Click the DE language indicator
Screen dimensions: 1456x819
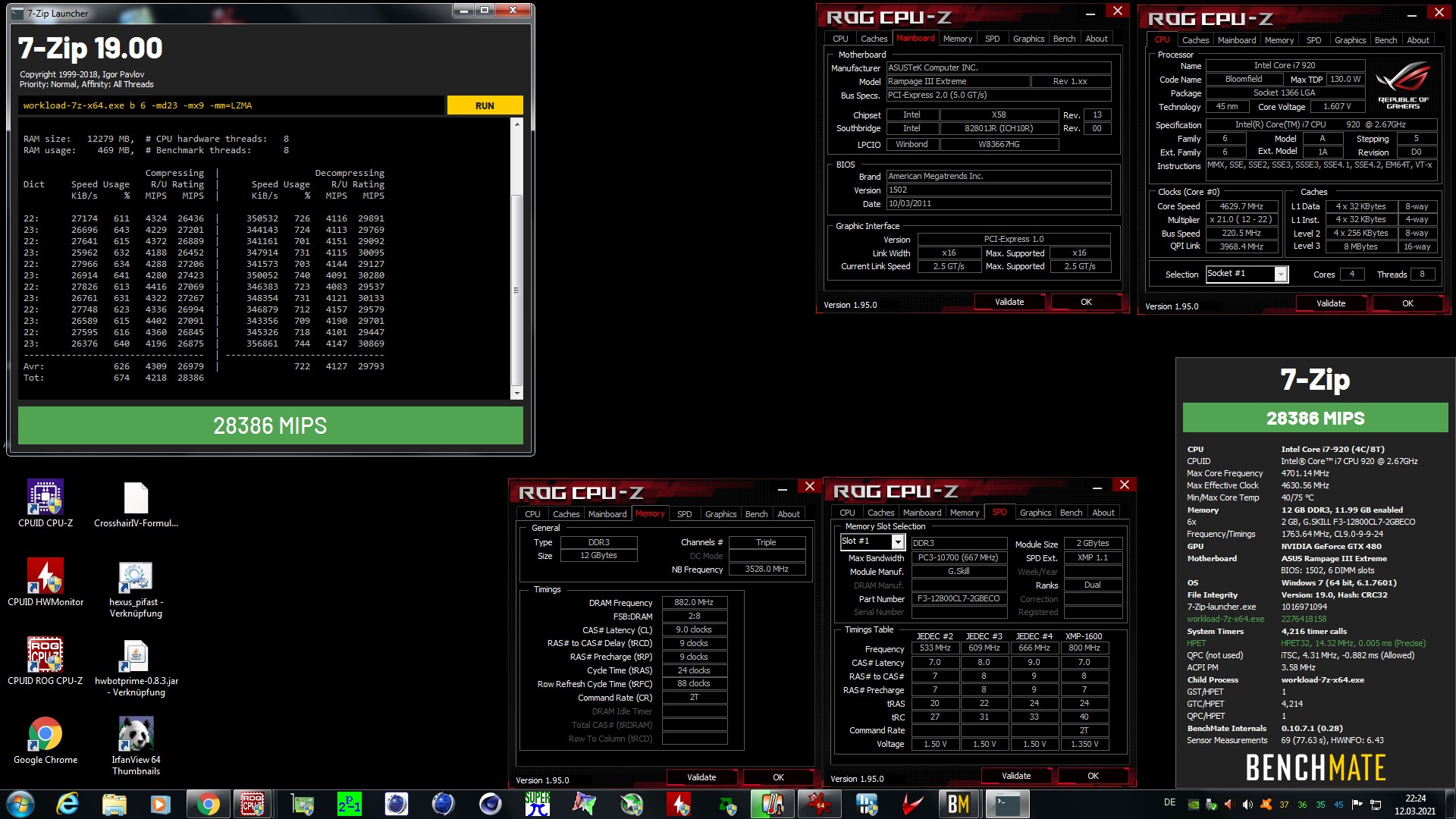click(x=1169, y=802)
